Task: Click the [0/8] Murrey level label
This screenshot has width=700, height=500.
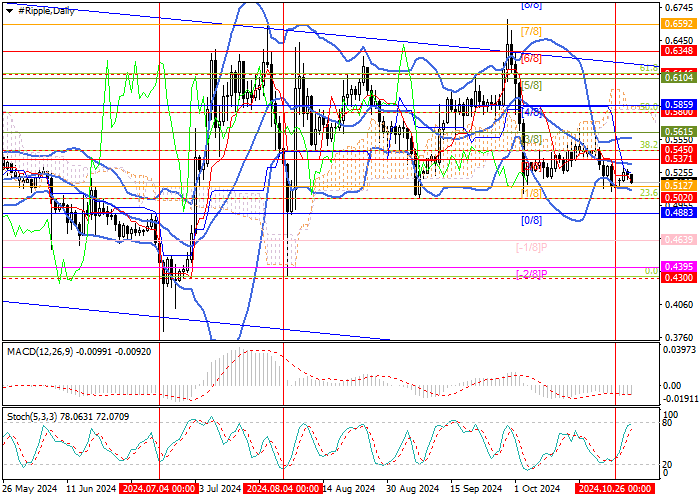Action: pos(531,220)
